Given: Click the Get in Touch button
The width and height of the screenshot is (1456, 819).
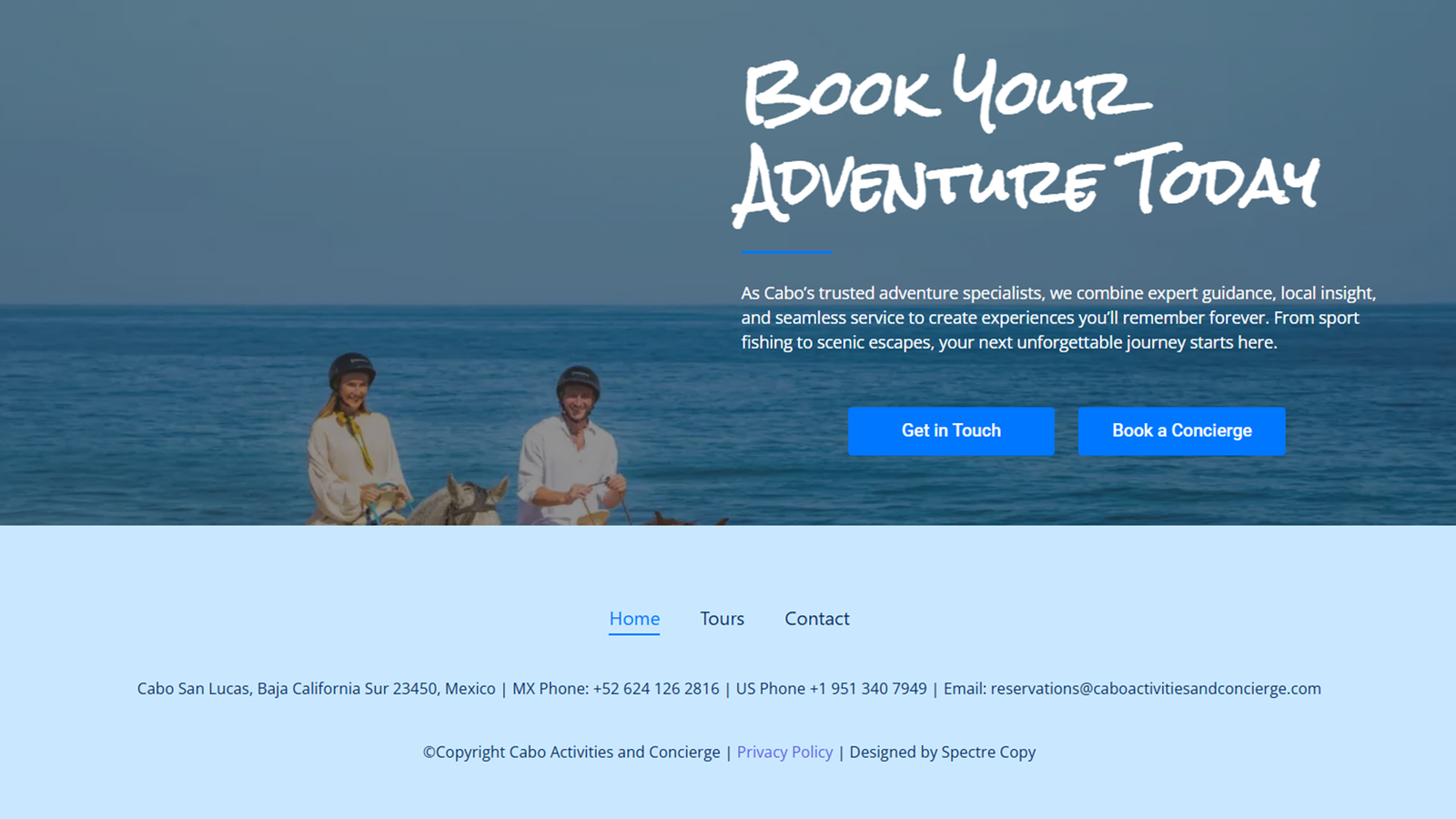Looking at the screenshot, I should pyautogui.click(x=951, y=431).
